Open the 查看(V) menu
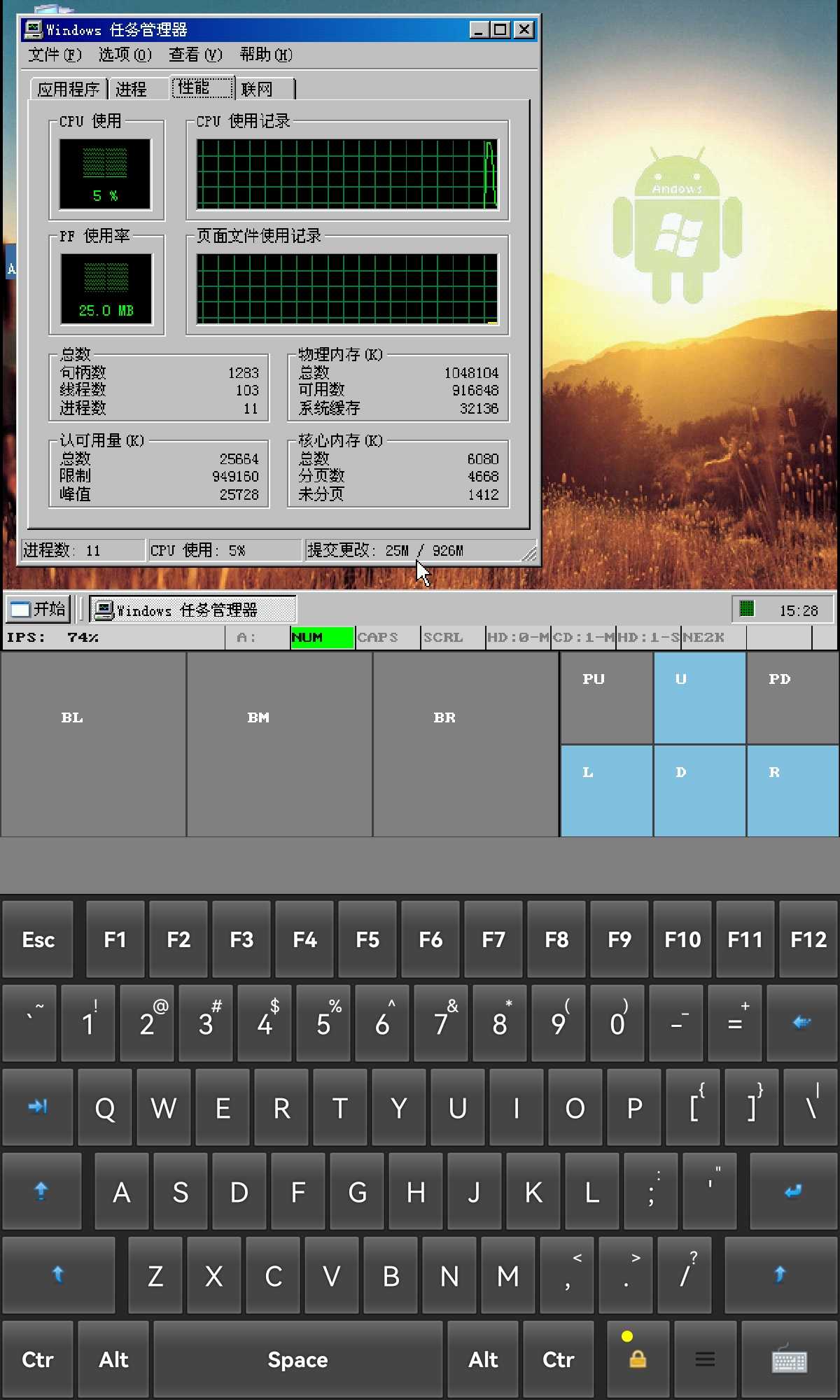Image resolution: width=840 pixels, height=1400 pixels. click(x=195, y=55)
